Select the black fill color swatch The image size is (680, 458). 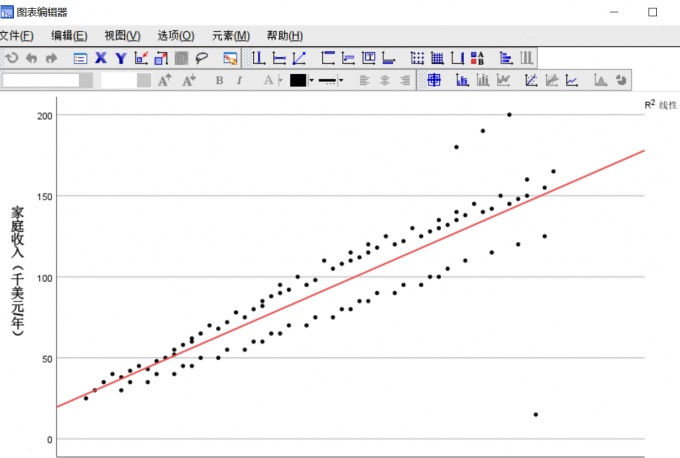297,80
